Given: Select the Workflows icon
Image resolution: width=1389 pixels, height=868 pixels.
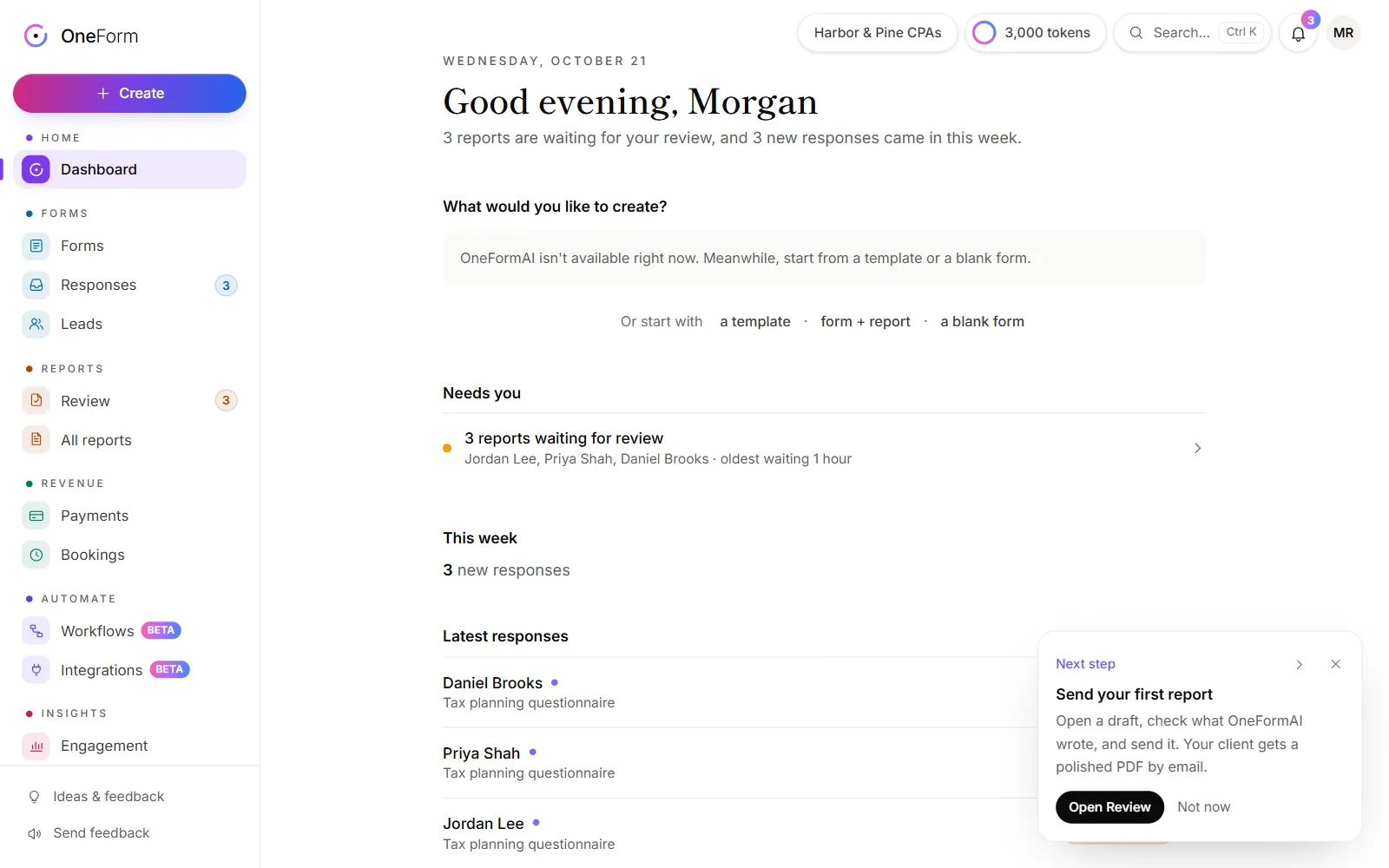Looking at the screenshot, I should click(36, 631).
